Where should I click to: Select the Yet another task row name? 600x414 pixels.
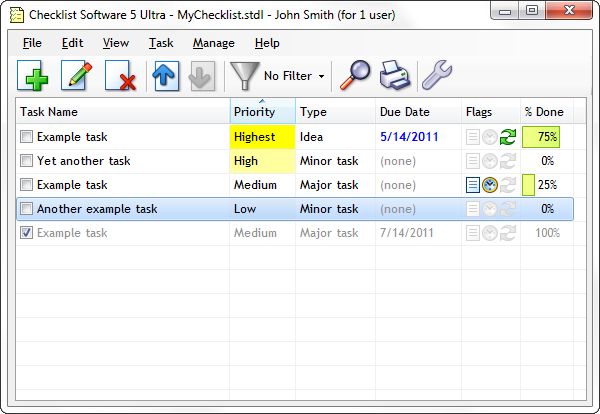[83, 161]
